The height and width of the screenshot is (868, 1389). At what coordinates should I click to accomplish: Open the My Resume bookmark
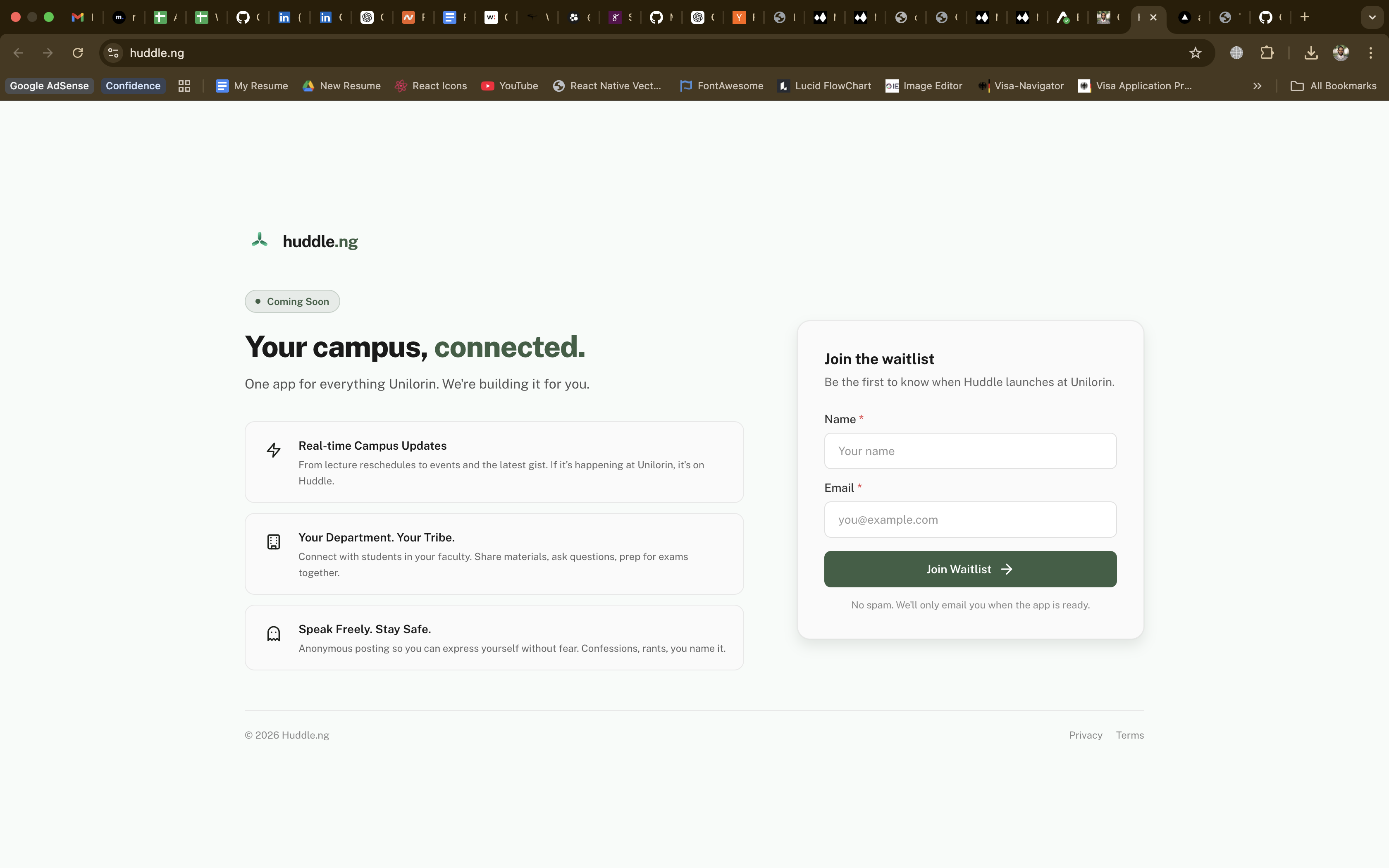point(251,86)
